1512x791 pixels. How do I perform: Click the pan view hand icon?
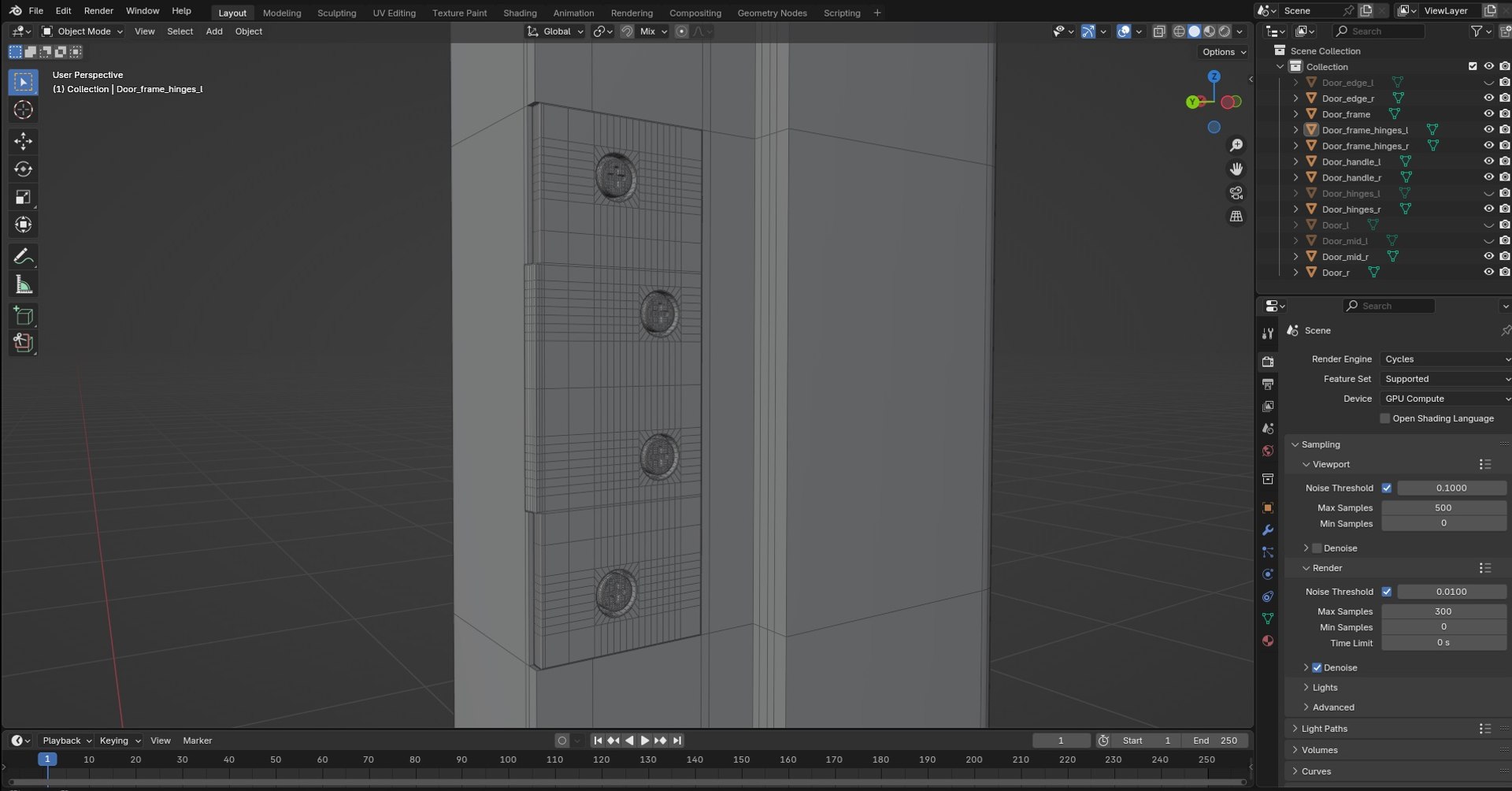[x=1236, y=169]
